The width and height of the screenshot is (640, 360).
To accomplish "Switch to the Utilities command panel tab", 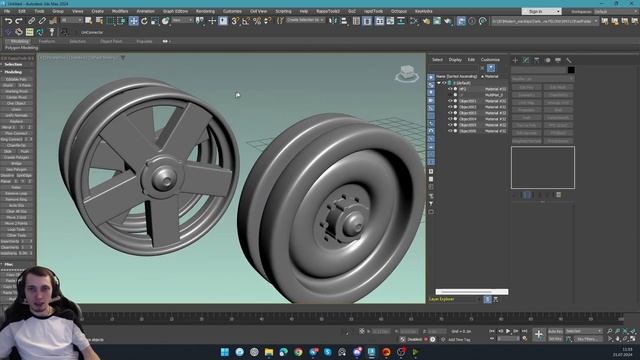I will click(569, 60).
